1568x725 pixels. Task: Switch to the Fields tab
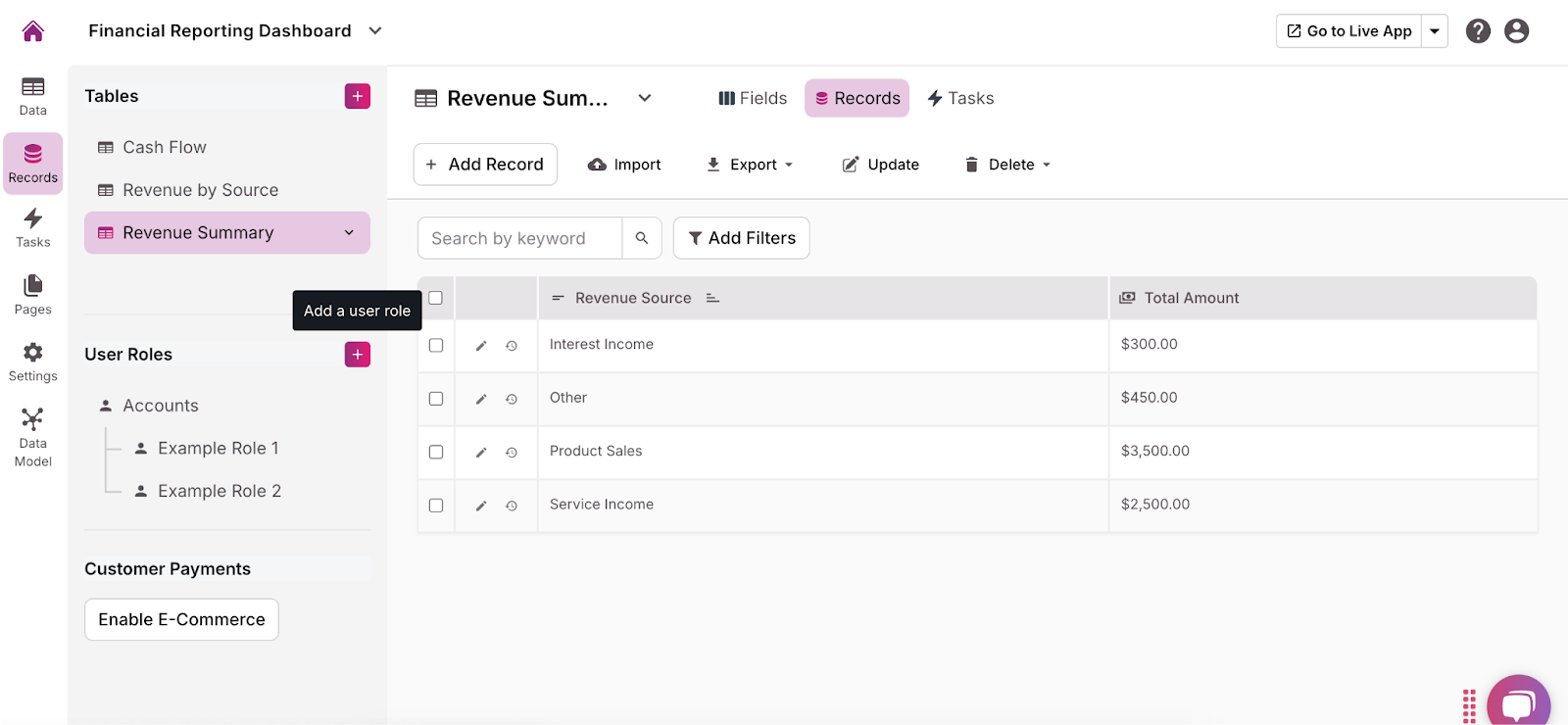coord(753,98)
